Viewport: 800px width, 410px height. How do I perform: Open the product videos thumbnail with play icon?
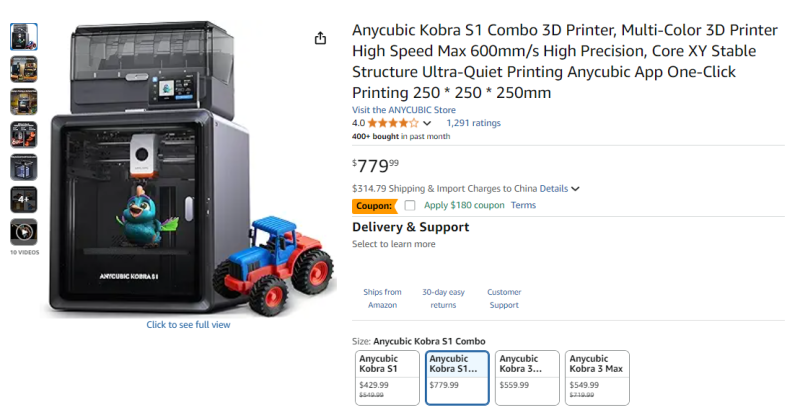point(24,232)
